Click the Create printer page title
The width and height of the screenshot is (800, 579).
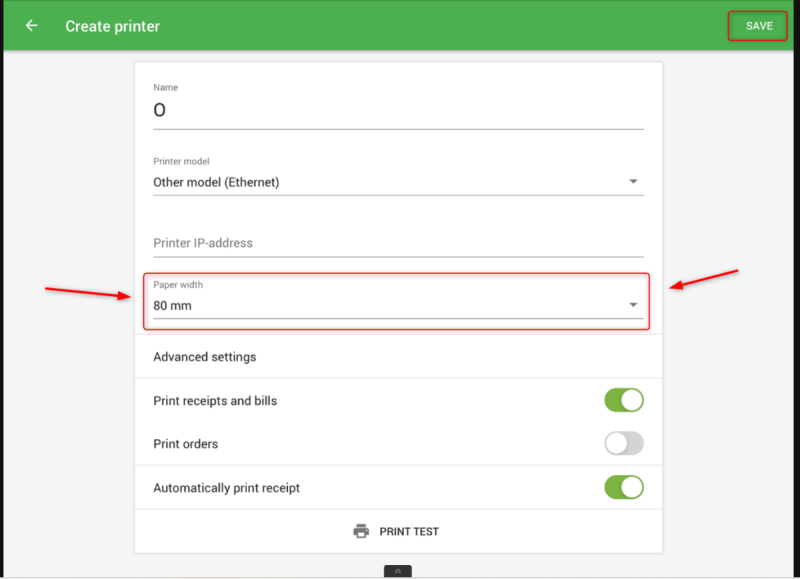click(x=112, y=26)
